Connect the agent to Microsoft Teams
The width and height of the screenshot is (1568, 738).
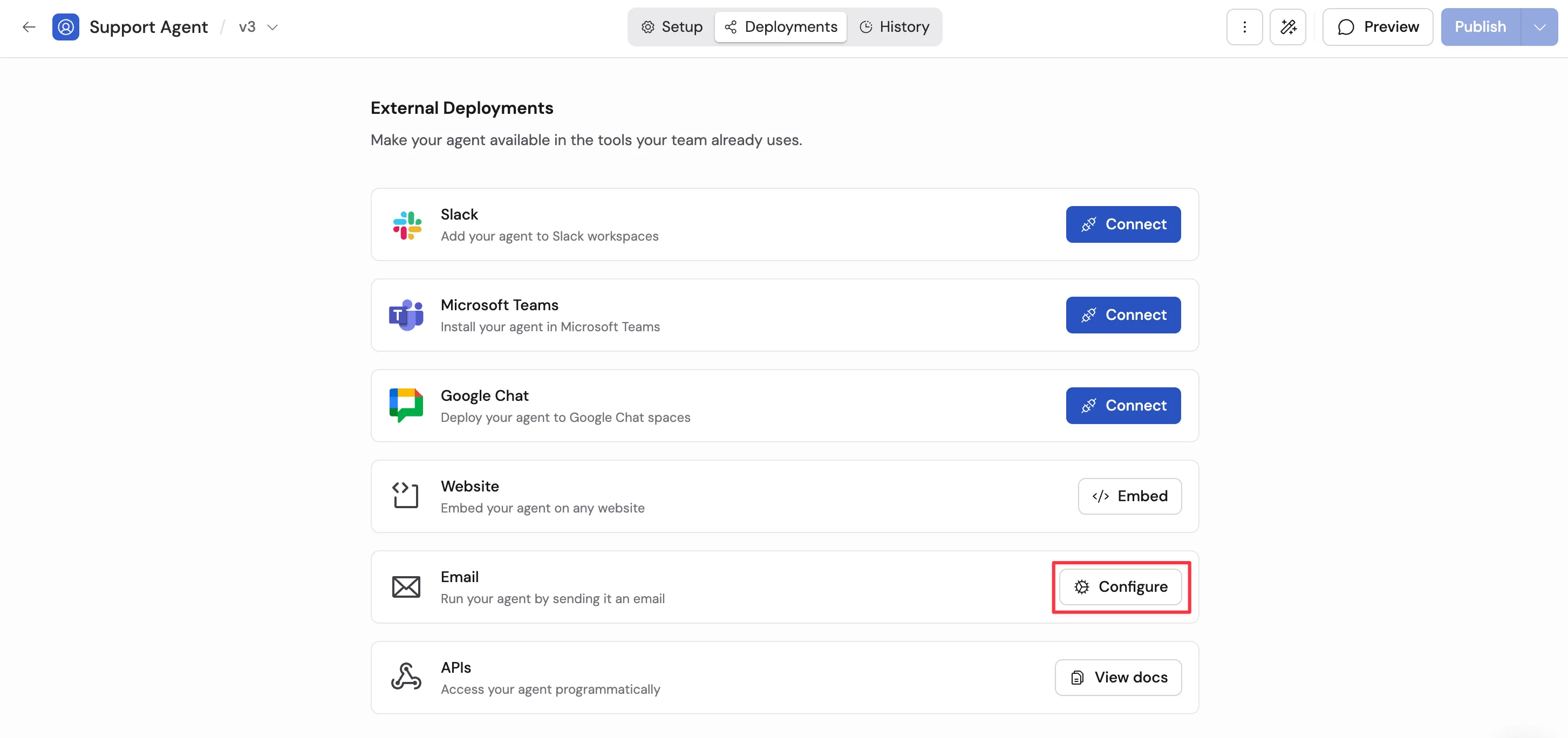point(1123,315)
